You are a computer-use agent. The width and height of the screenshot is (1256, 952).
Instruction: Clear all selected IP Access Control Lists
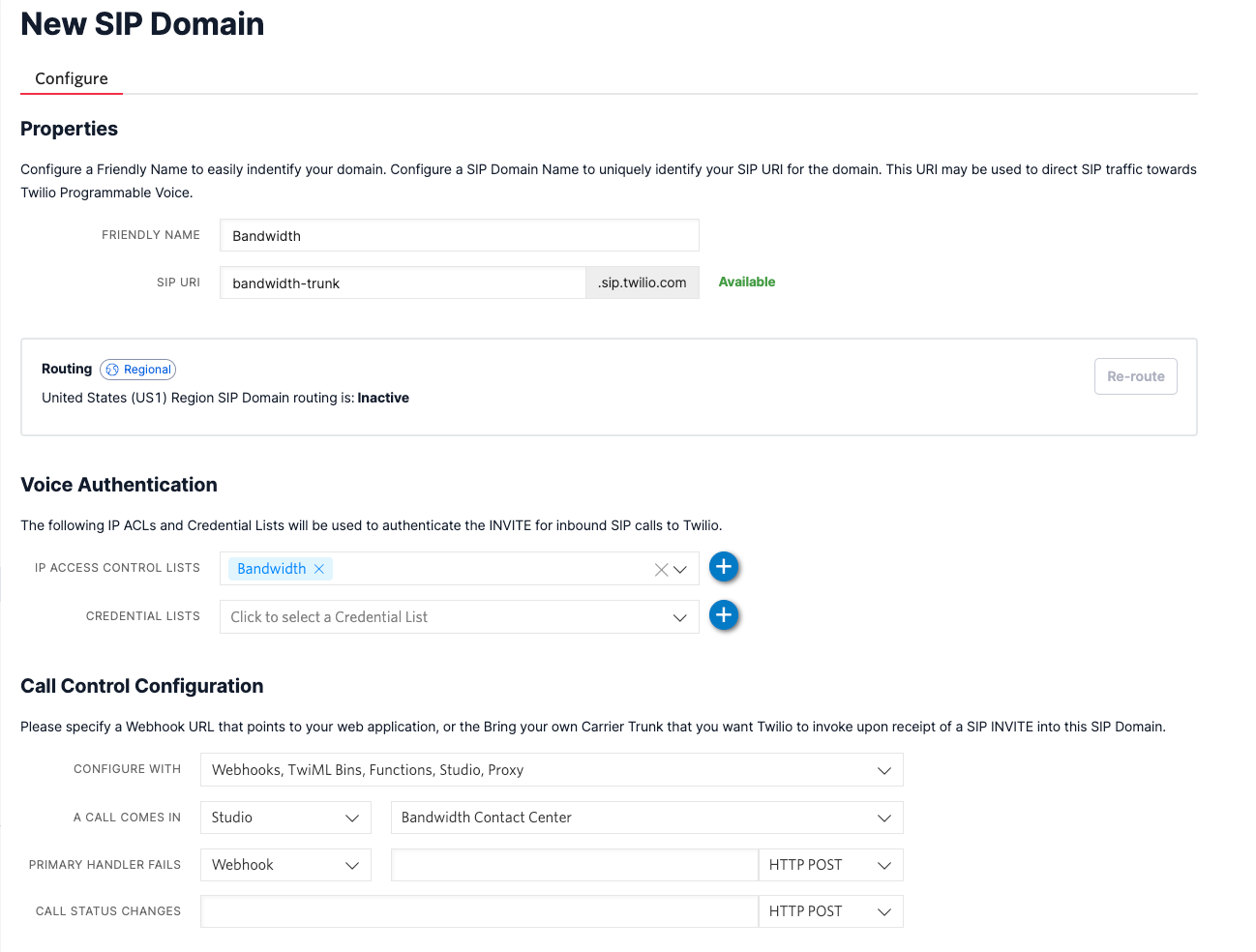[x=662, y=570]
